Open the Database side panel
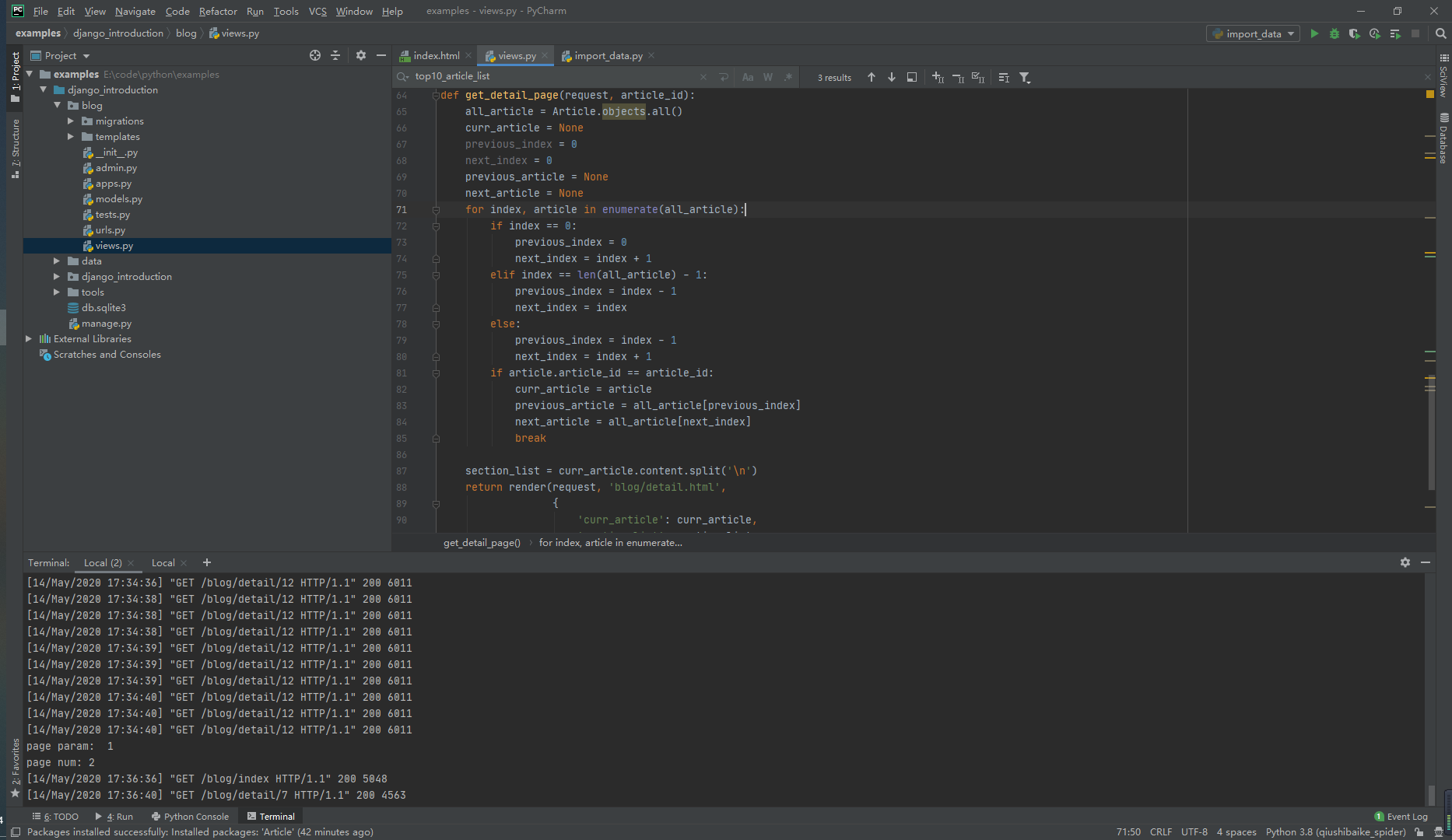This screenshot has width=1452, height=840. (x=1443, y=138)
